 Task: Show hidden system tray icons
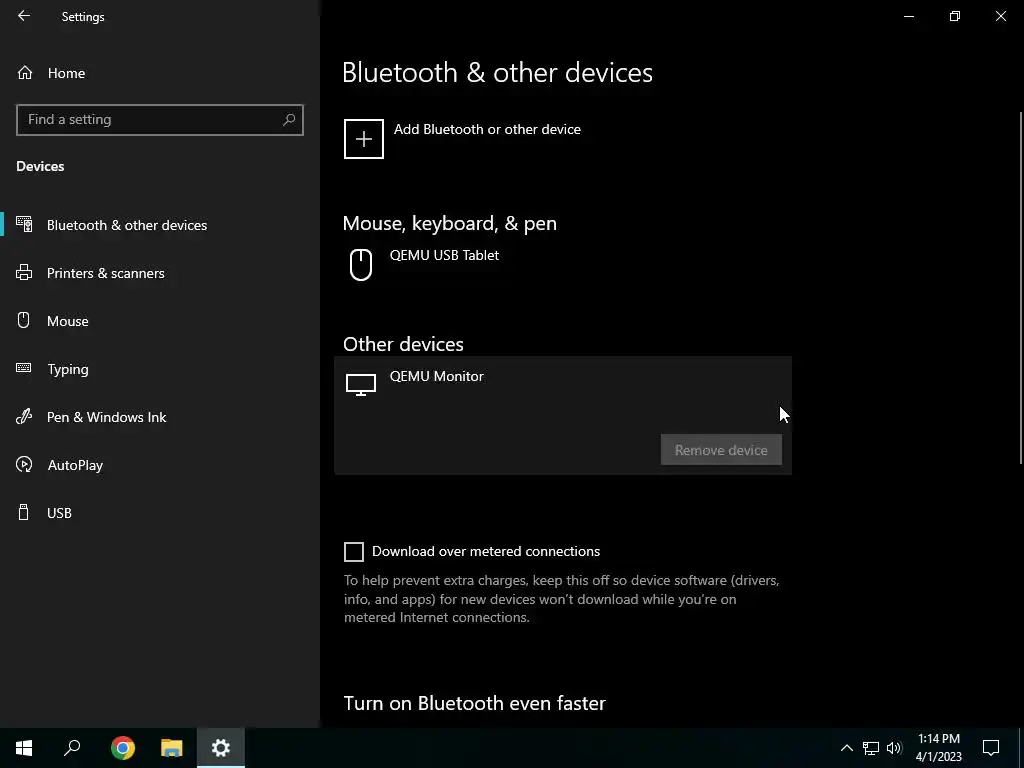coord(846,748)
